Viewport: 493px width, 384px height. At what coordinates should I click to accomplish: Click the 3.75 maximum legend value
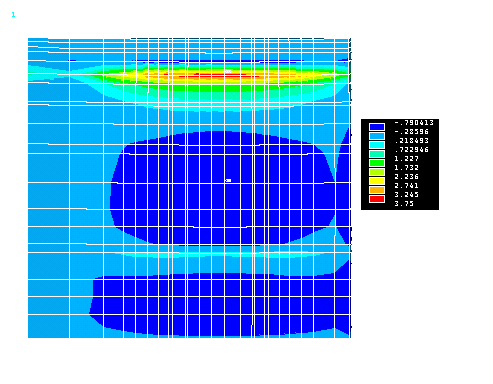(404, 203)
